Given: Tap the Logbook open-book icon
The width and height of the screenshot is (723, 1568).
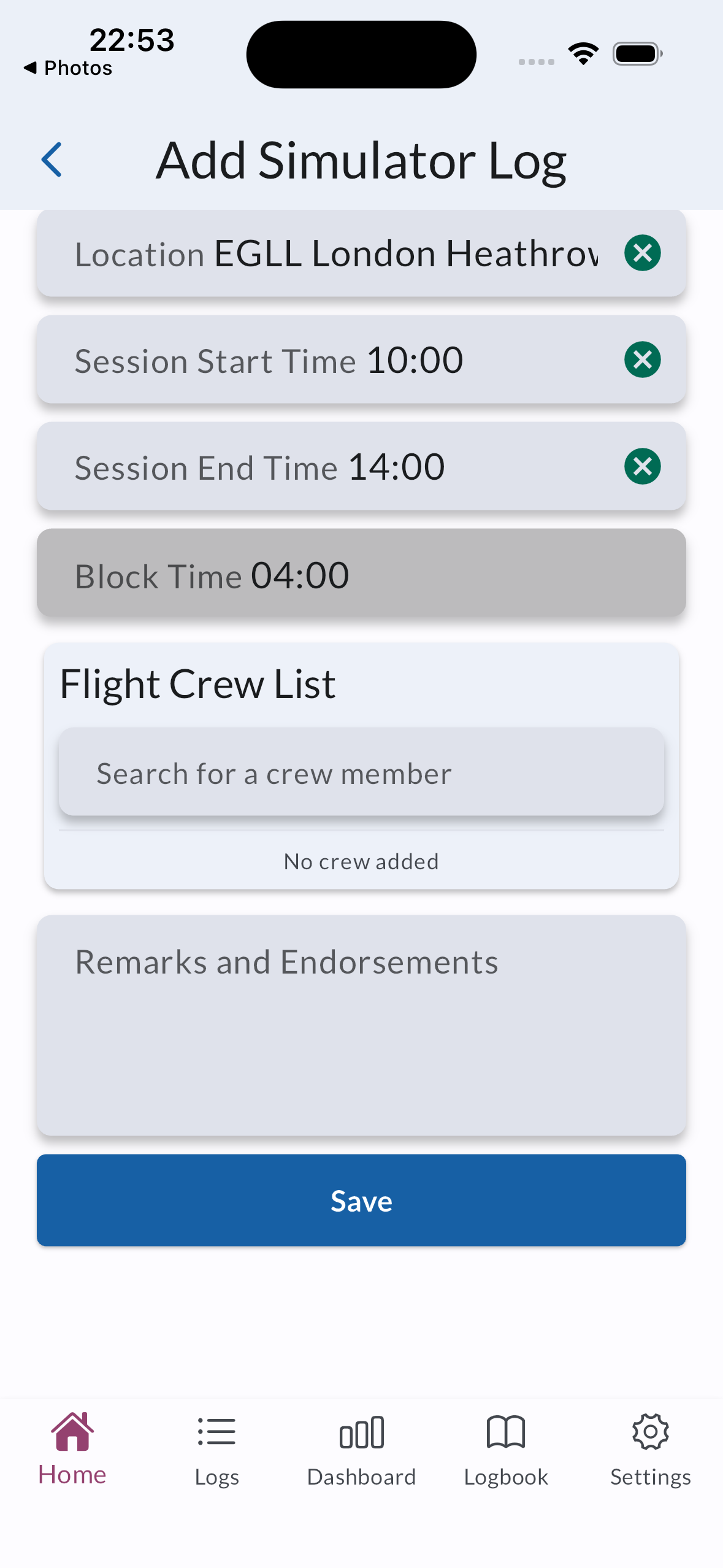Looking at the screenshot, I should (506, 1431).
